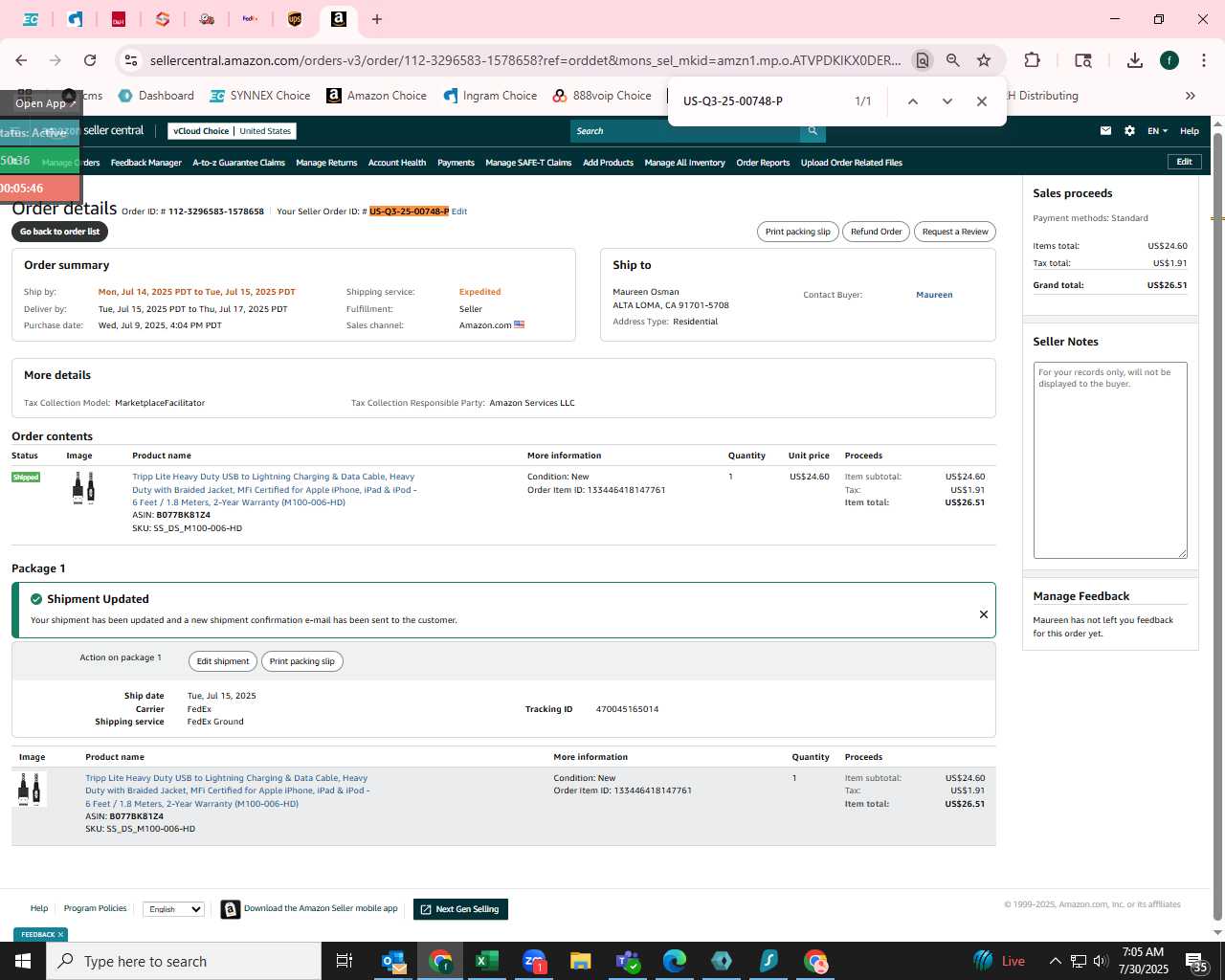Open a new browser tab

377,19
